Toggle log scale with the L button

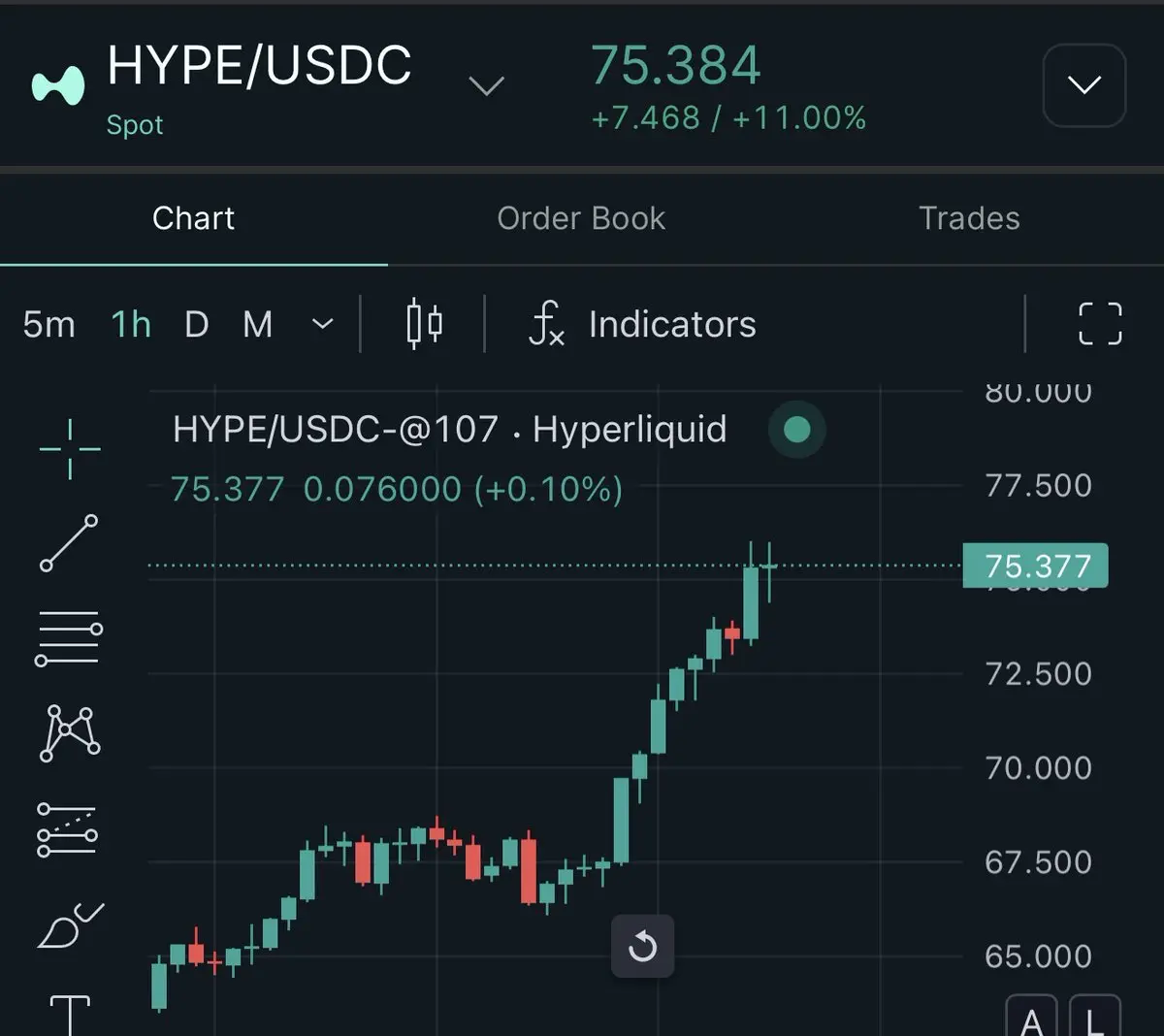pyautogui.click(x=1095, y=1017)
